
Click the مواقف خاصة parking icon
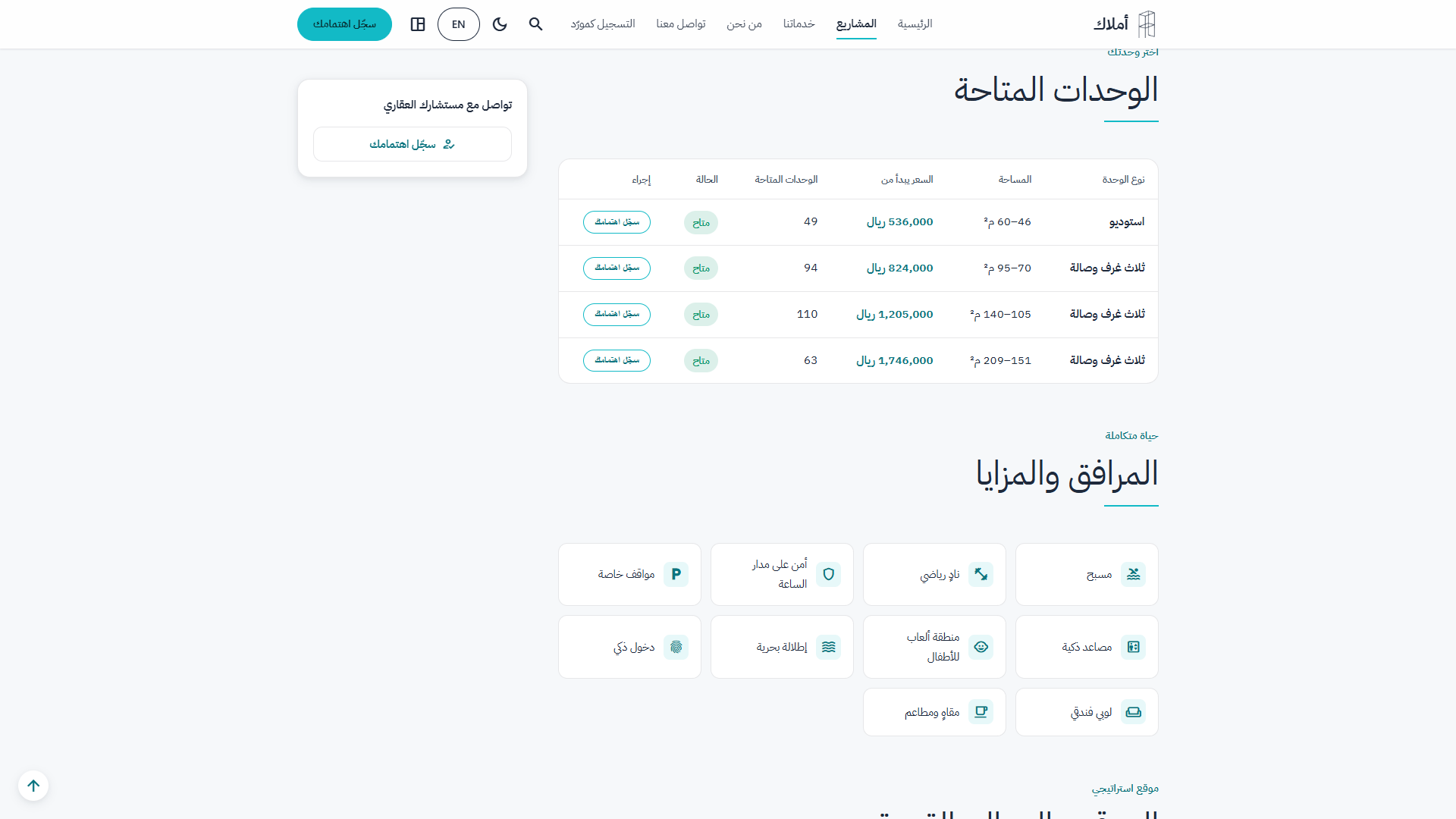point(676,575)
